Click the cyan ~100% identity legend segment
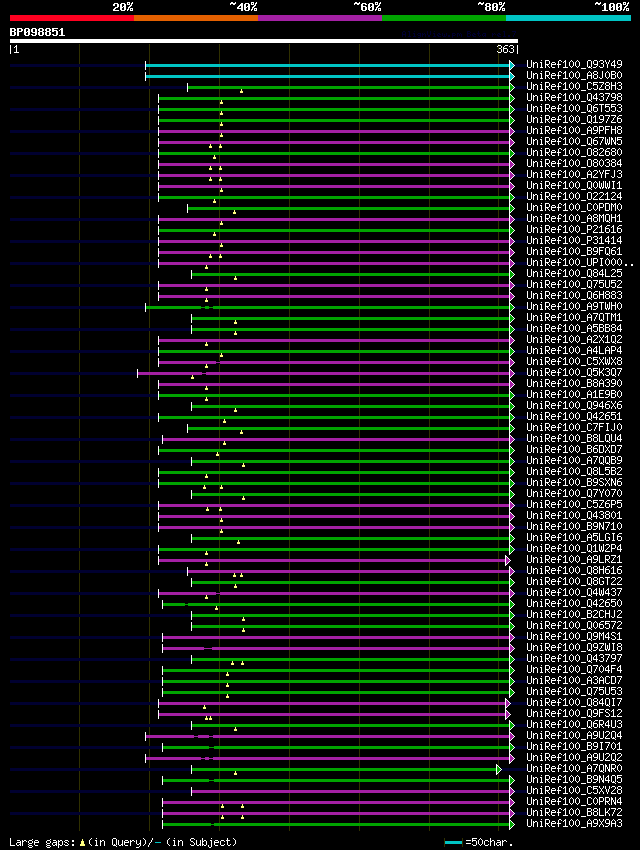 click(x=568, y=18)
